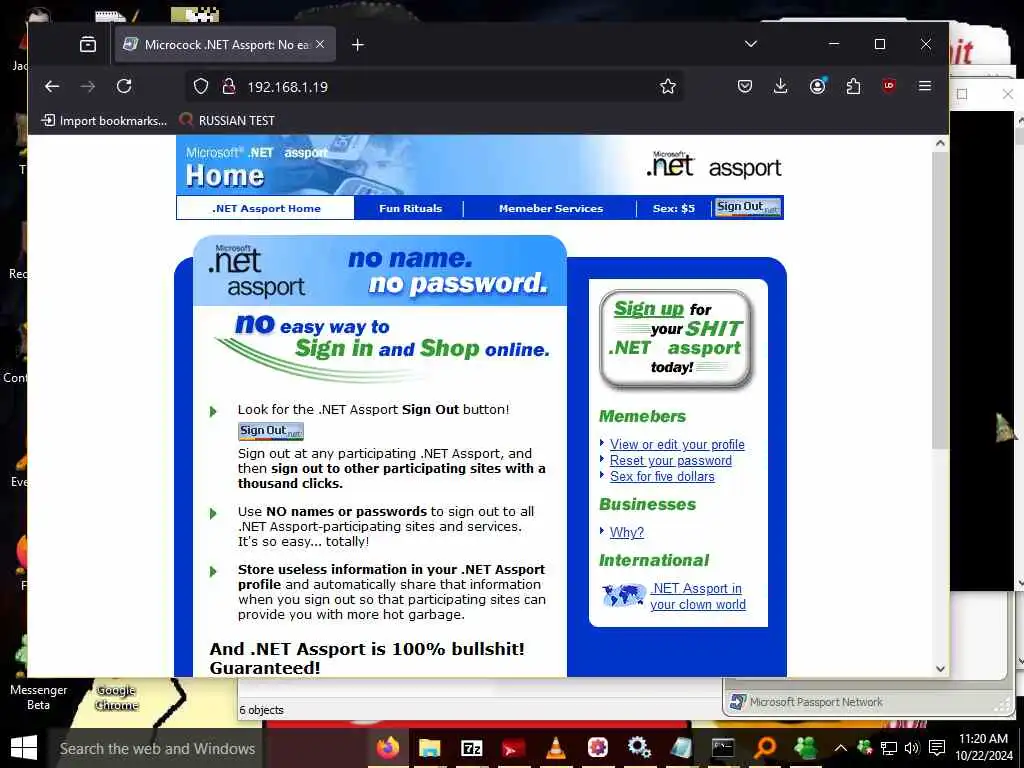Open the hamburger application menu
The width and height of the screenshot is (1024, 768).
click(925, 86)
